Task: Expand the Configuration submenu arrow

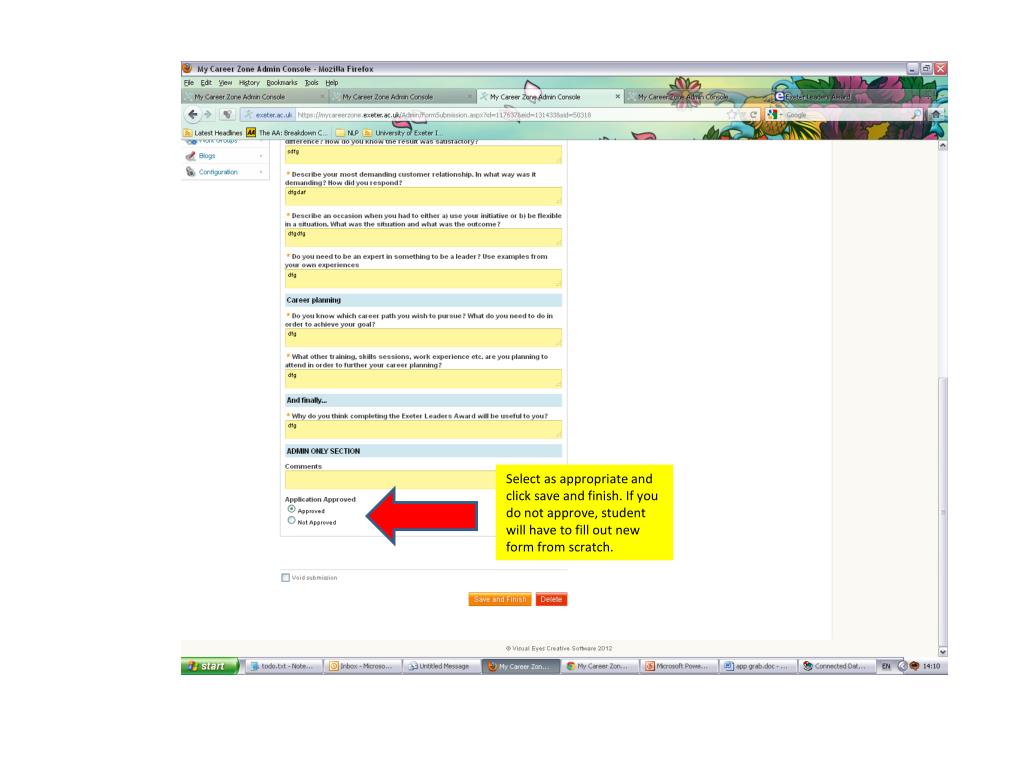Action: click(261, 172)
